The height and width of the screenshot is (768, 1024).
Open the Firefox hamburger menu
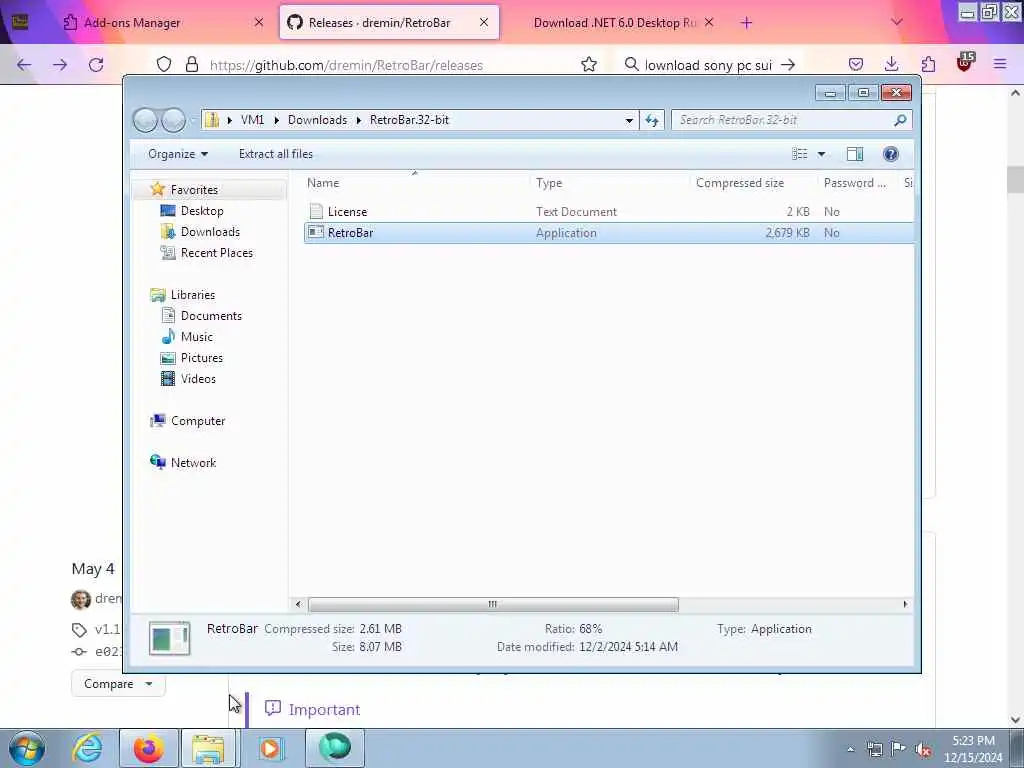pos(1000,64)
